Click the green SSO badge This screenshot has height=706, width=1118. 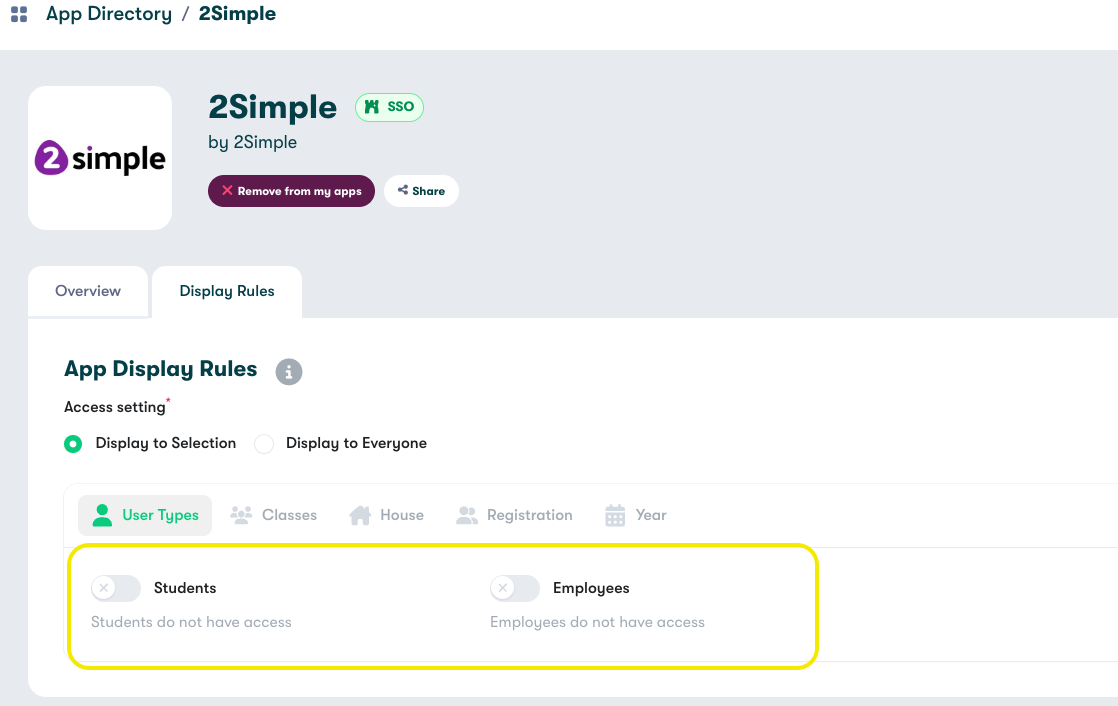click(x=390, y=107)
